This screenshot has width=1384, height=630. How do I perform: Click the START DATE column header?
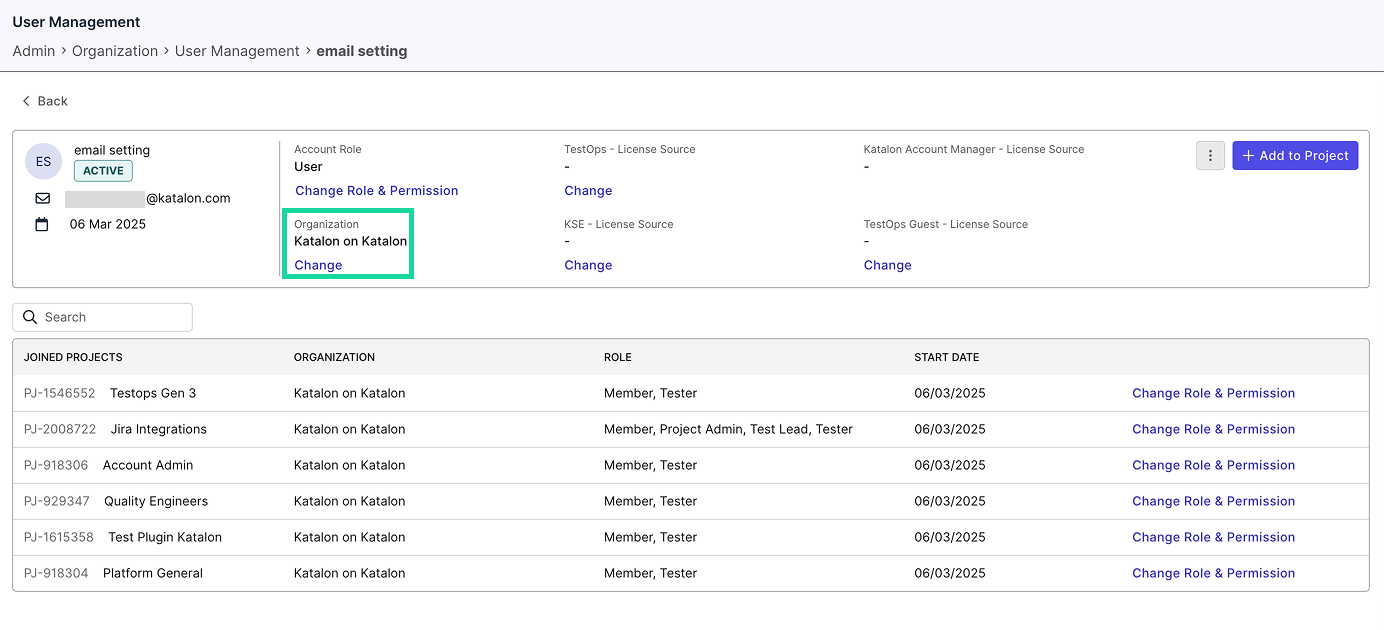tap(947, 357)
